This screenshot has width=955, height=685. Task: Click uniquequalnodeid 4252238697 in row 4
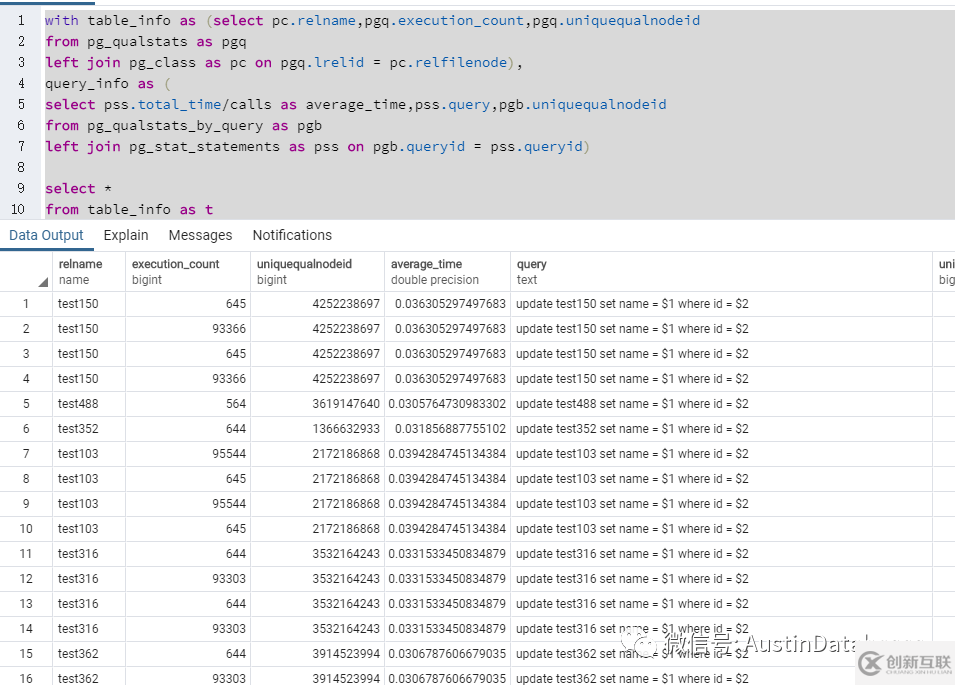click(317, 379)
